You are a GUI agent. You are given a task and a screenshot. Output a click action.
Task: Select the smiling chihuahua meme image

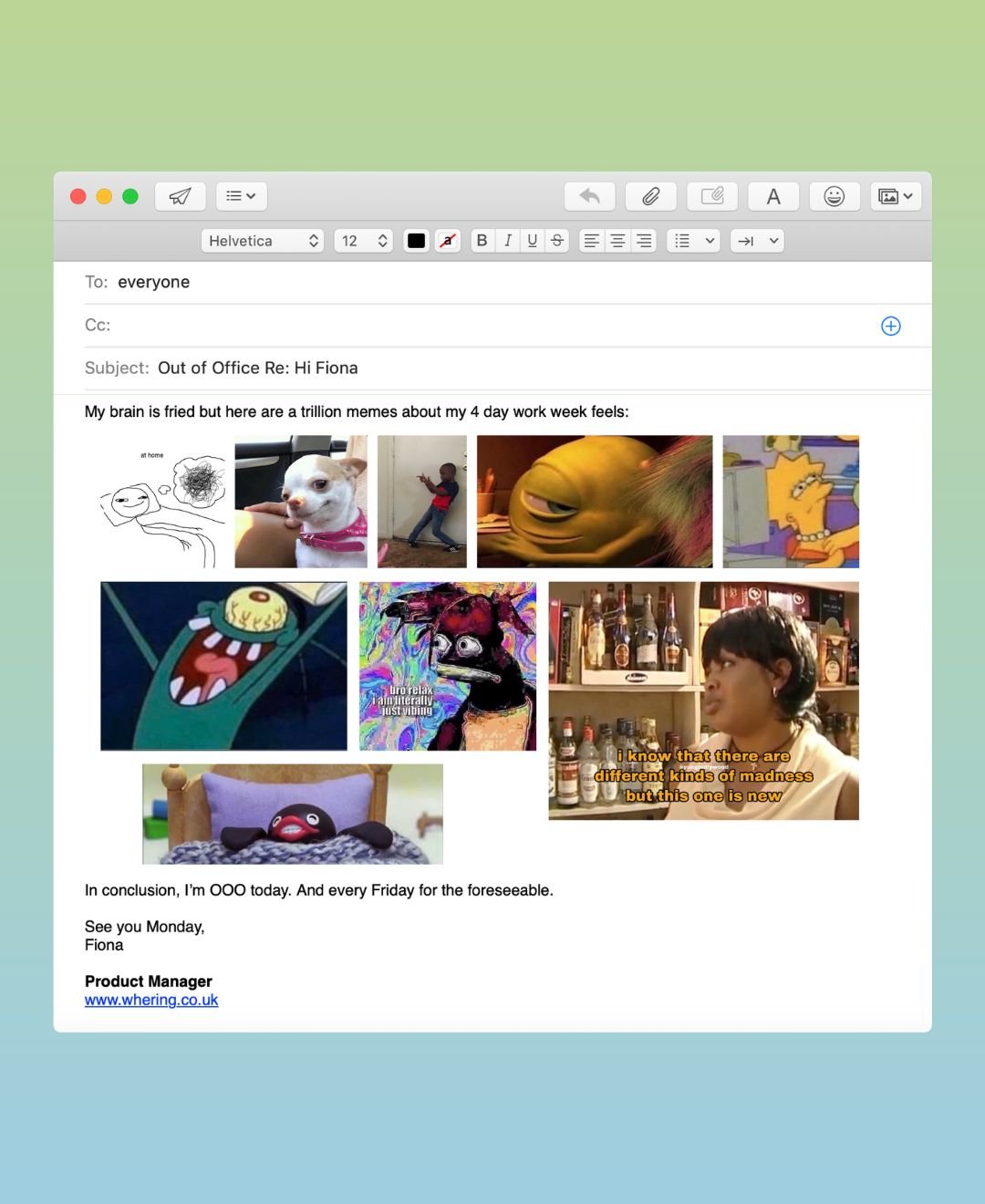point(301,502)
